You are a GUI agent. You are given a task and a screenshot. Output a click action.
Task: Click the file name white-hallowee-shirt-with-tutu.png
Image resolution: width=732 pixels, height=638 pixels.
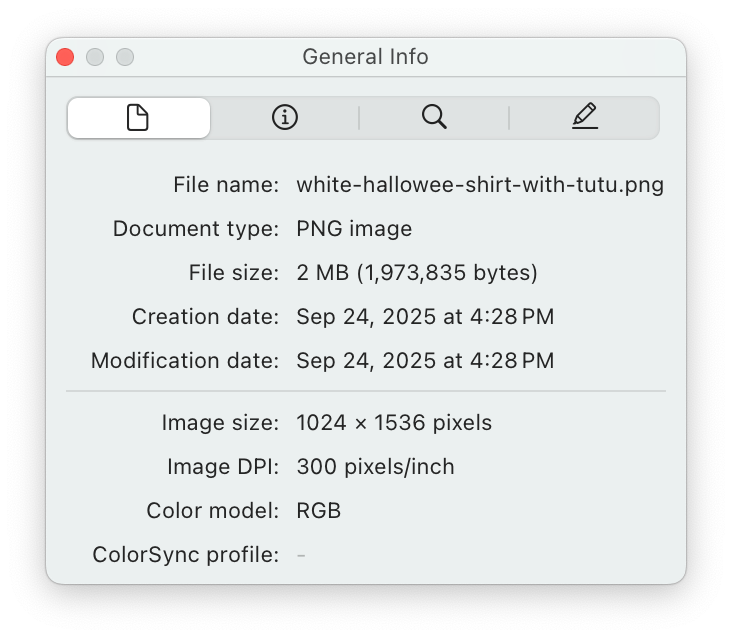480,185
